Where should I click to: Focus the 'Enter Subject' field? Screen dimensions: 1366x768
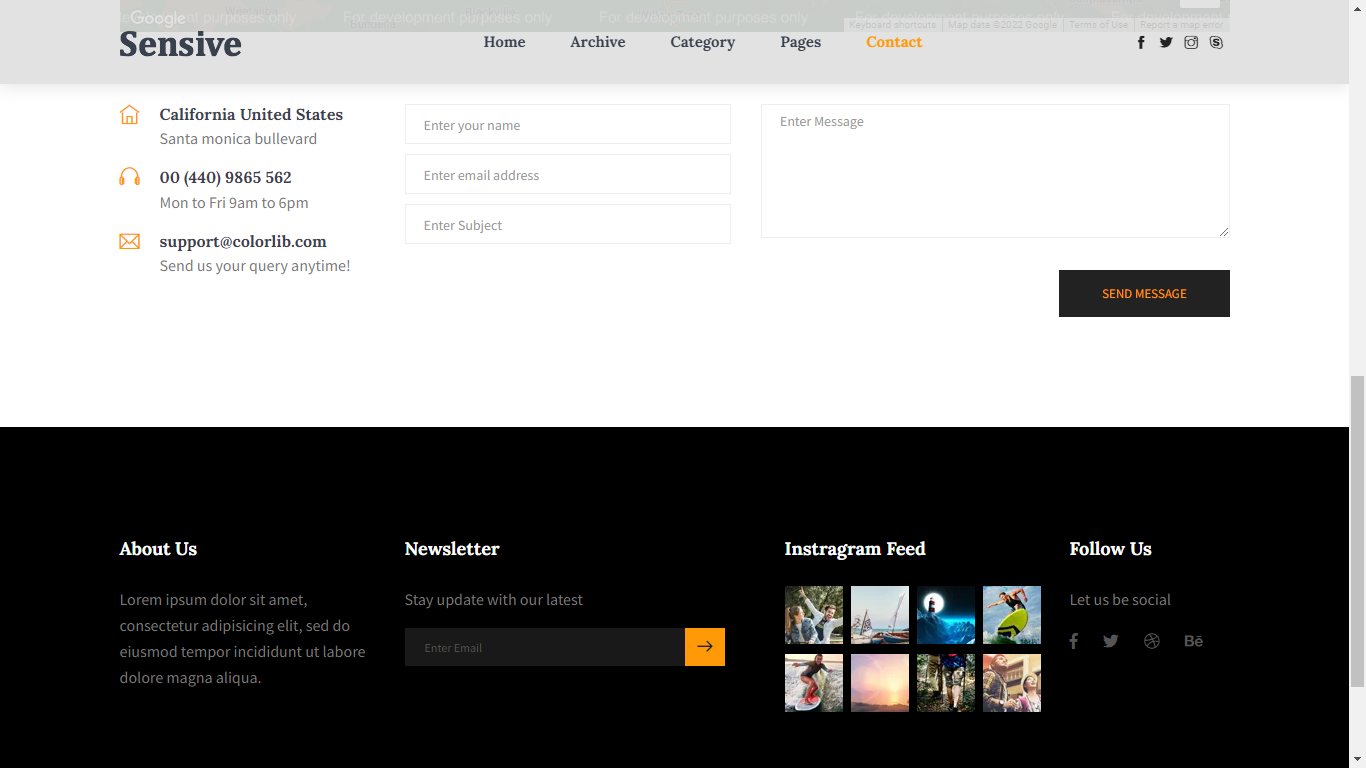point(568,224)
